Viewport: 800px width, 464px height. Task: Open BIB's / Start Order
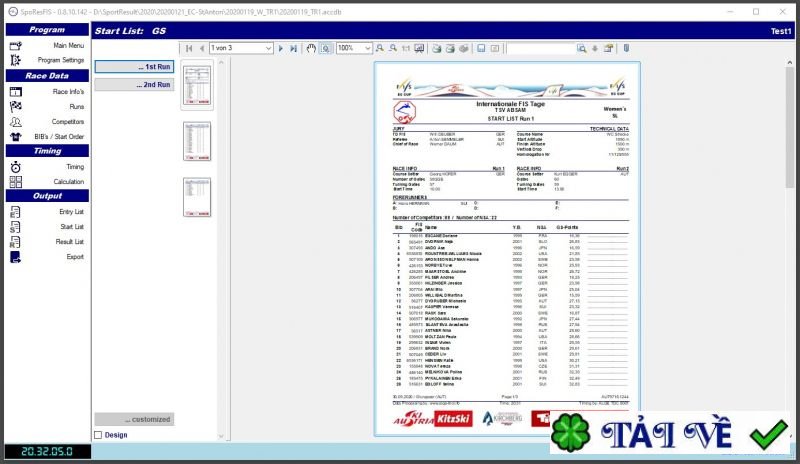60,136
